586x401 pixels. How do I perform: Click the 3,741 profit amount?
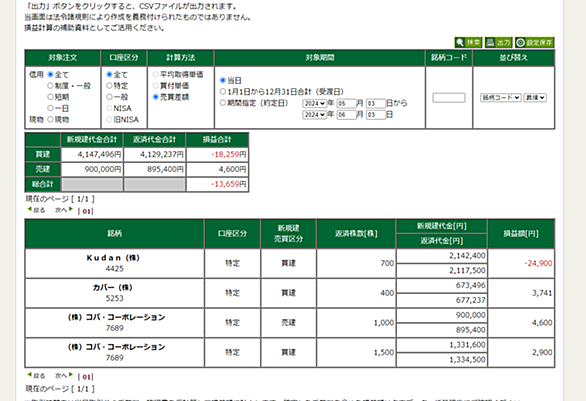click(x=542, y=293)
